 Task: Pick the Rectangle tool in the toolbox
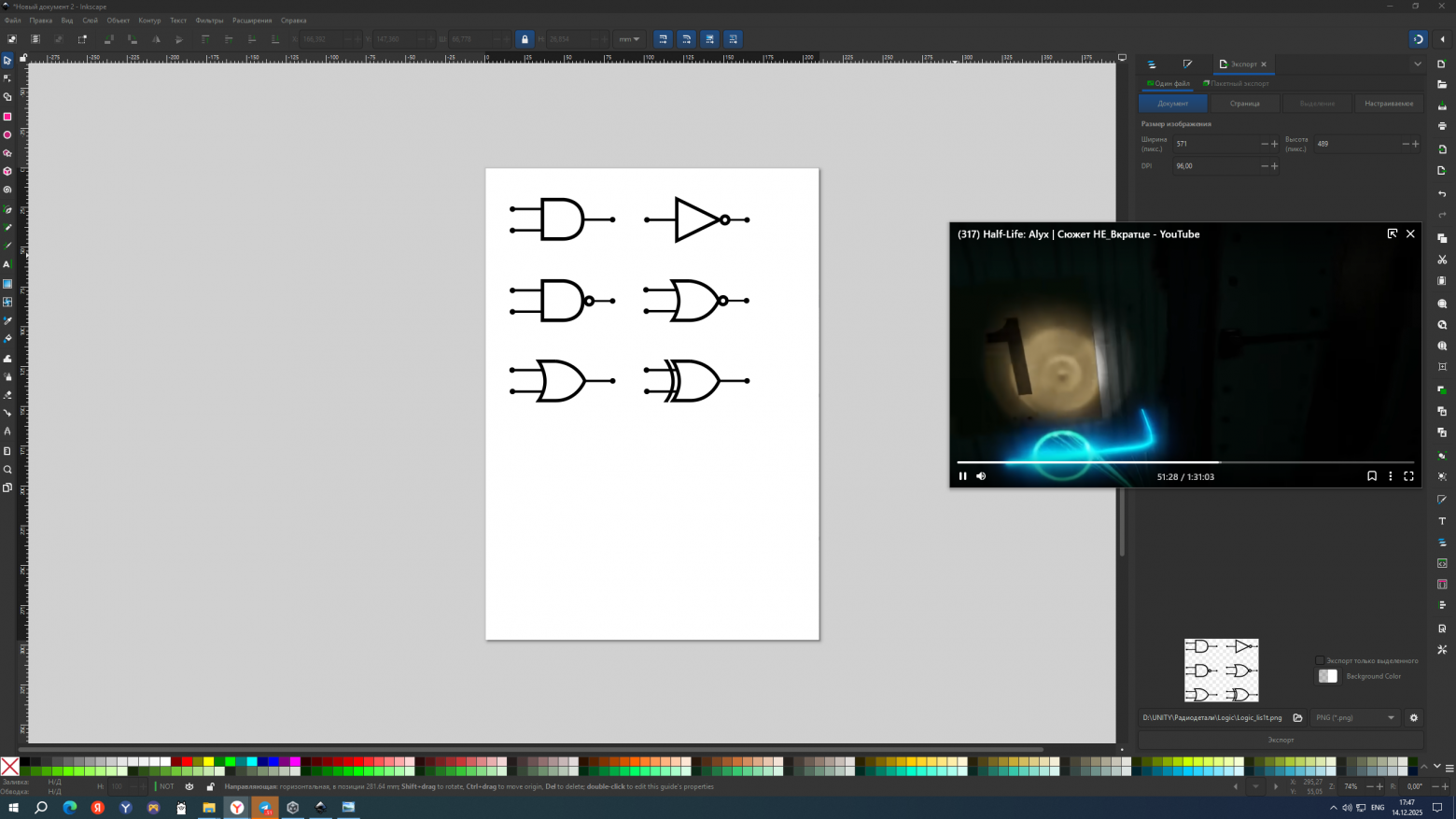(x=7, y=117)
